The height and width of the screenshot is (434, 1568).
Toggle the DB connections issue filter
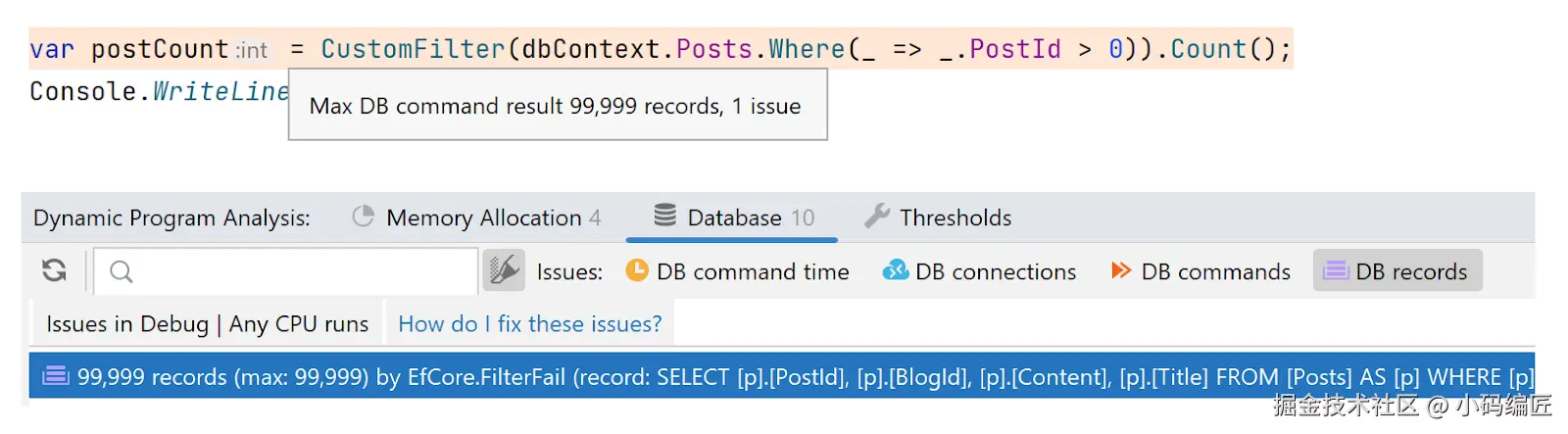click(980, 271)
